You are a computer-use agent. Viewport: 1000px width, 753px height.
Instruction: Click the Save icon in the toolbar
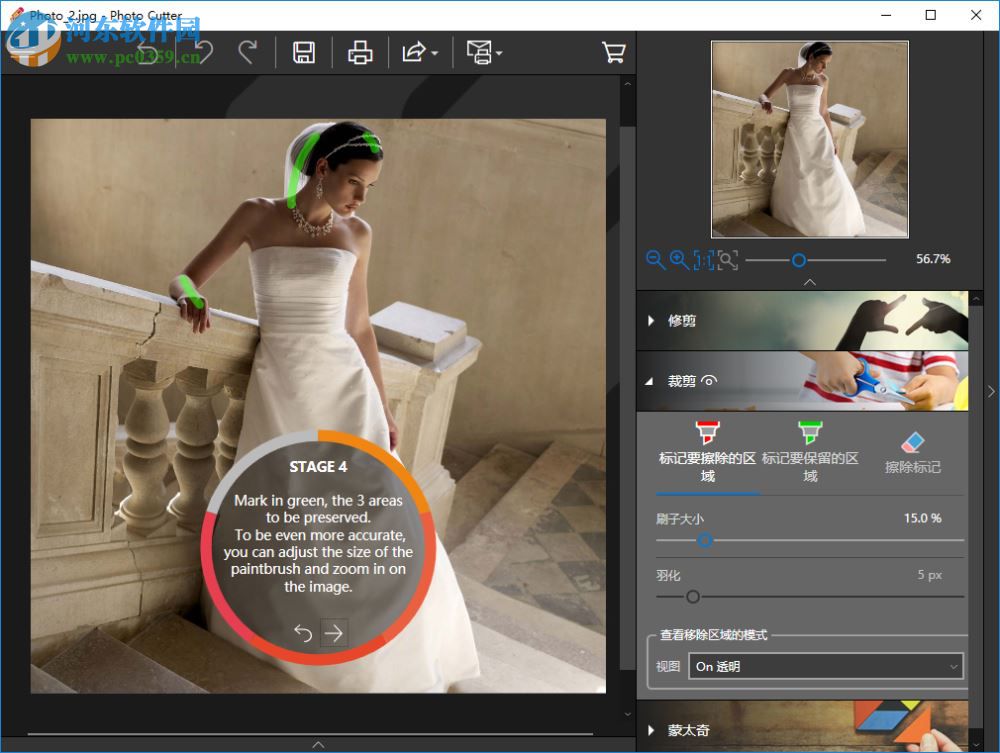pos(304,52)
